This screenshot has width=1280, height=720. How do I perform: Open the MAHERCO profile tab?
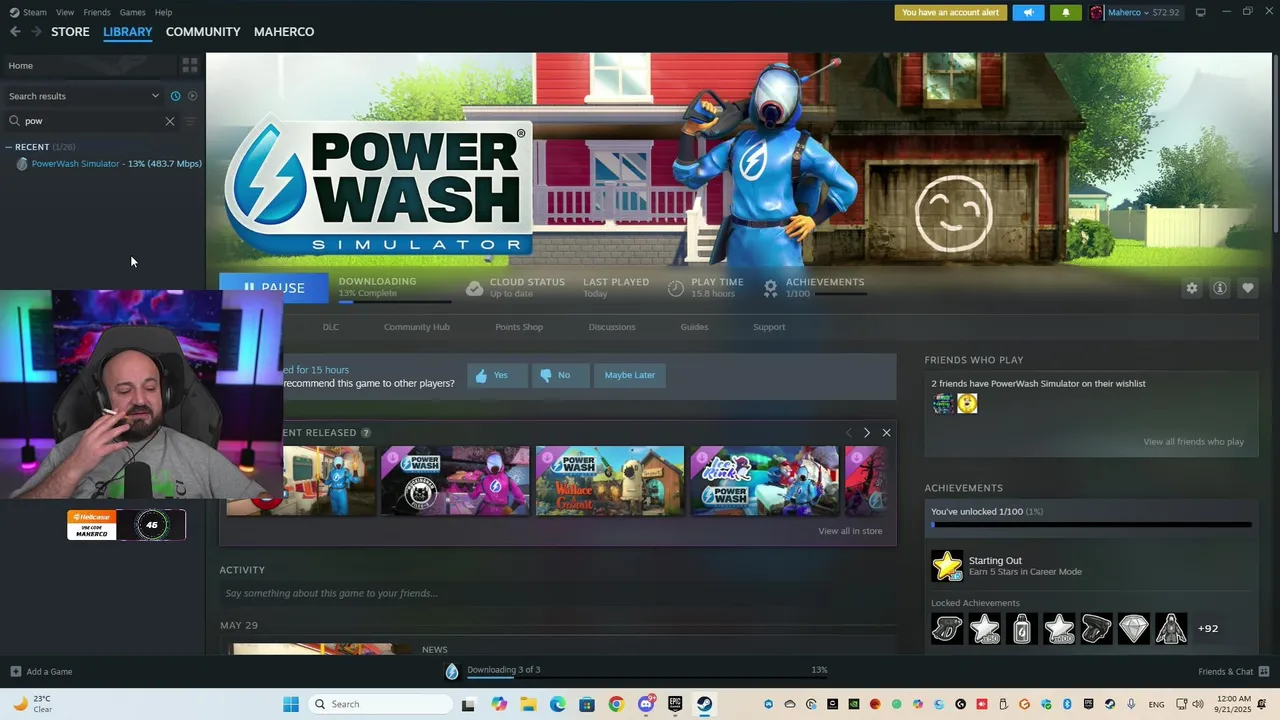[x=284, y=32]
